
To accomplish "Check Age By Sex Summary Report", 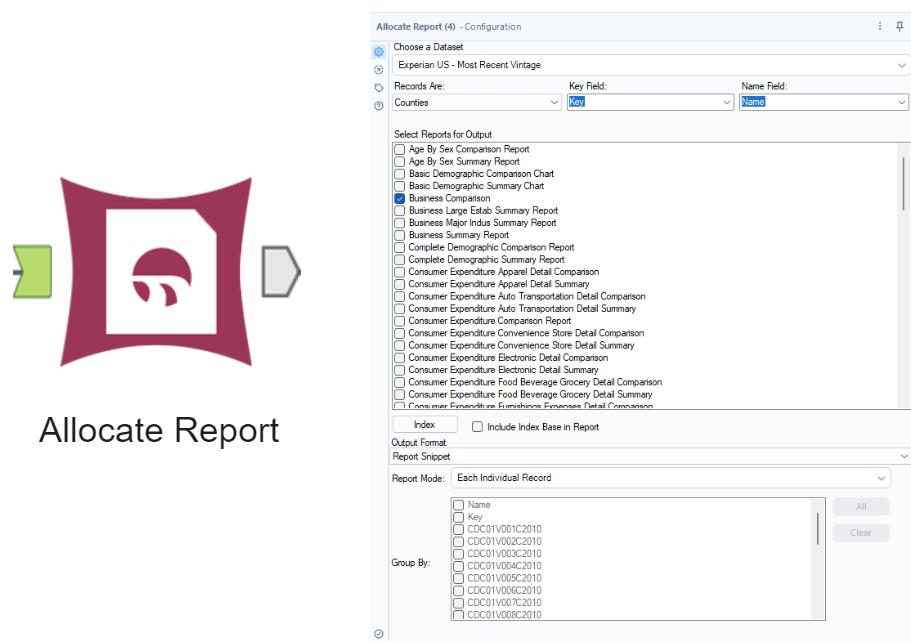I will coord(400,162).
